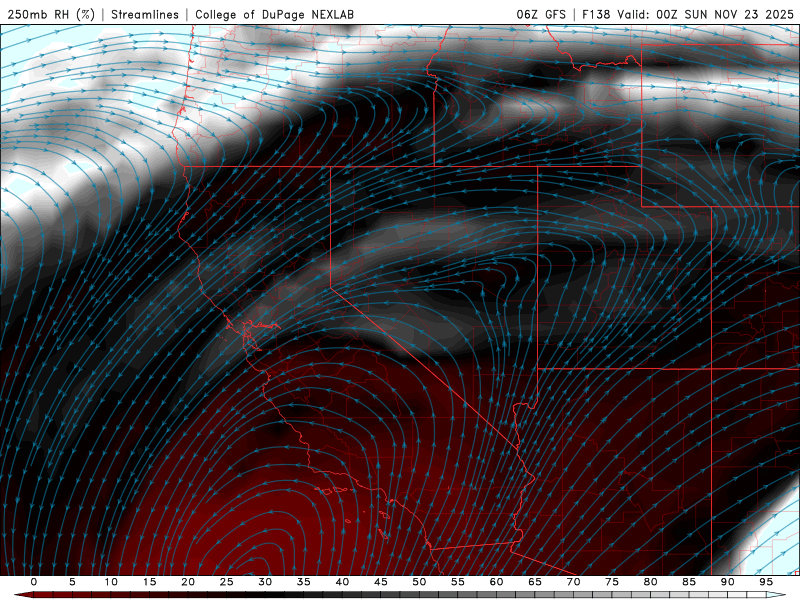
Task: Click the '80' value on the color scale
Action: (x=651, y=582)
